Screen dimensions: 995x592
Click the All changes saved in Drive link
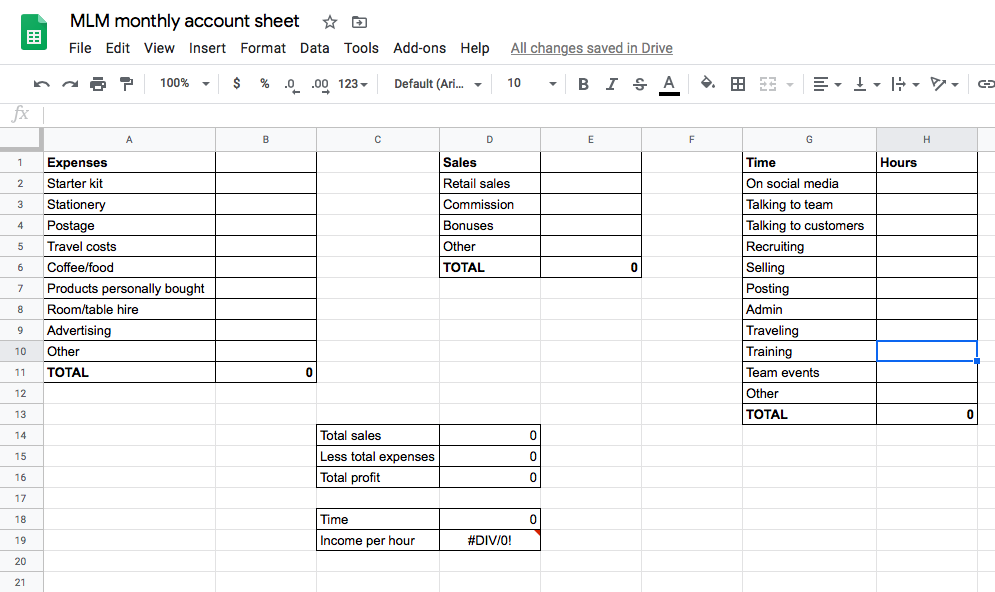591,48
